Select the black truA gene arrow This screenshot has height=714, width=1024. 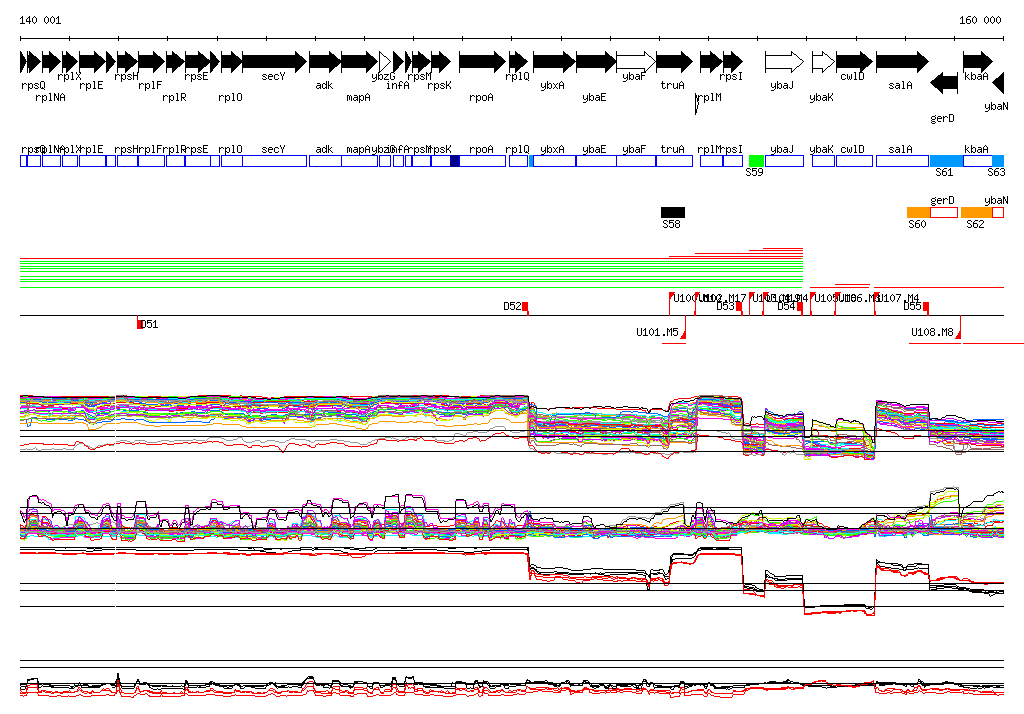click(675, 62)
